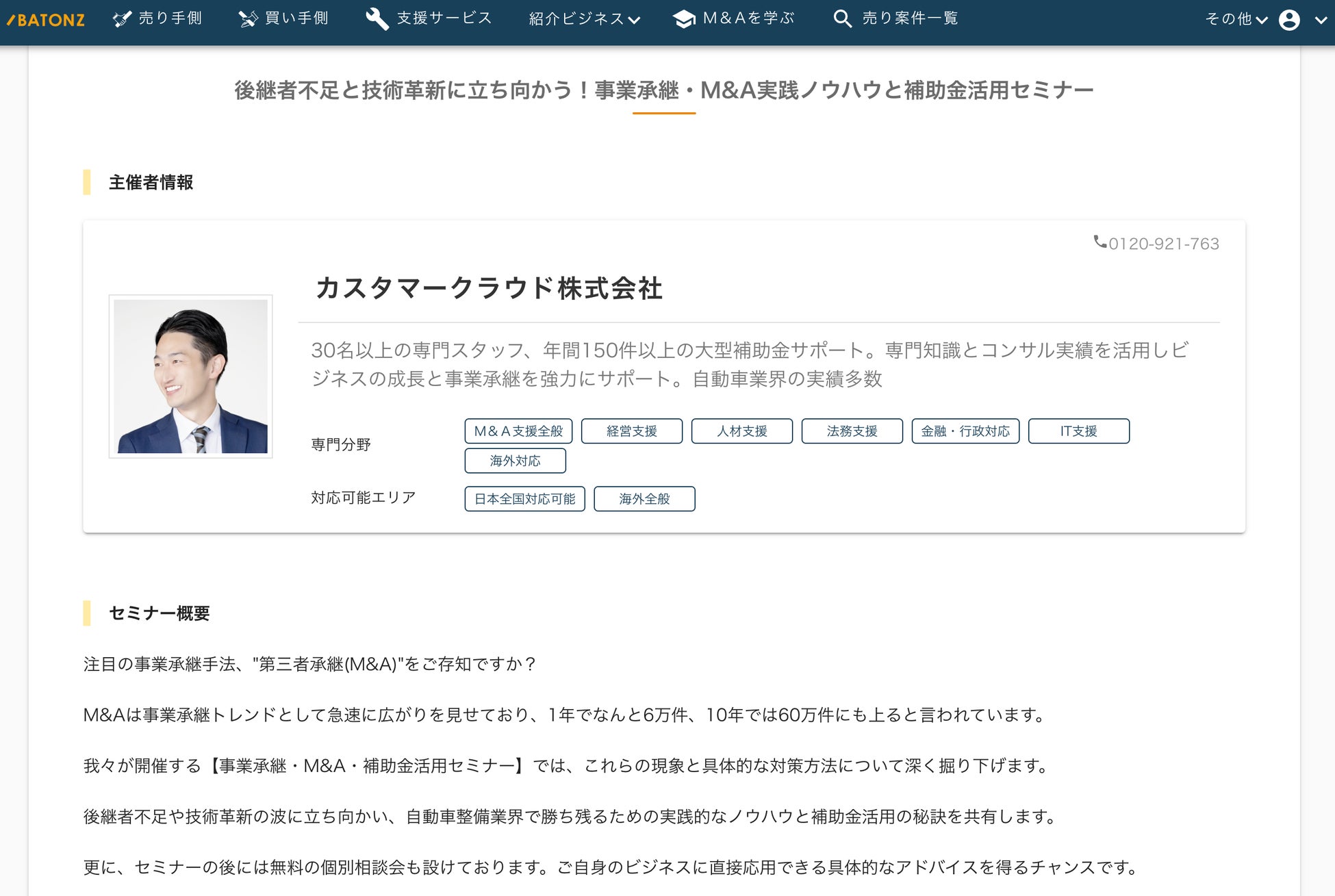Click the IT支援 specialty tag
Screen dimensions: 1335x896
coord(1078,431)
